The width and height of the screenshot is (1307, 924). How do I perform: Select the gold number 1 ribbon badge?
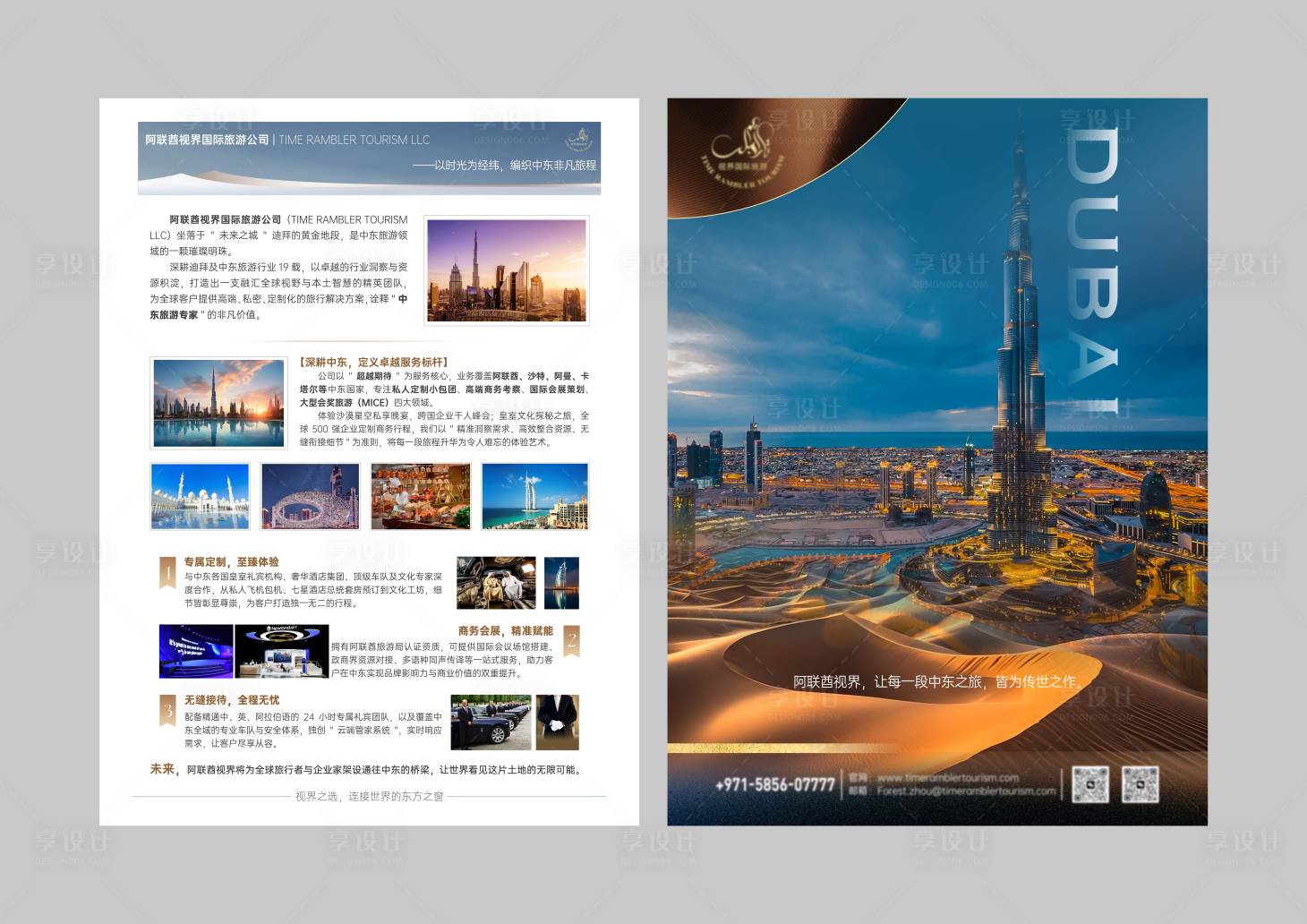[x=167, y=573]
